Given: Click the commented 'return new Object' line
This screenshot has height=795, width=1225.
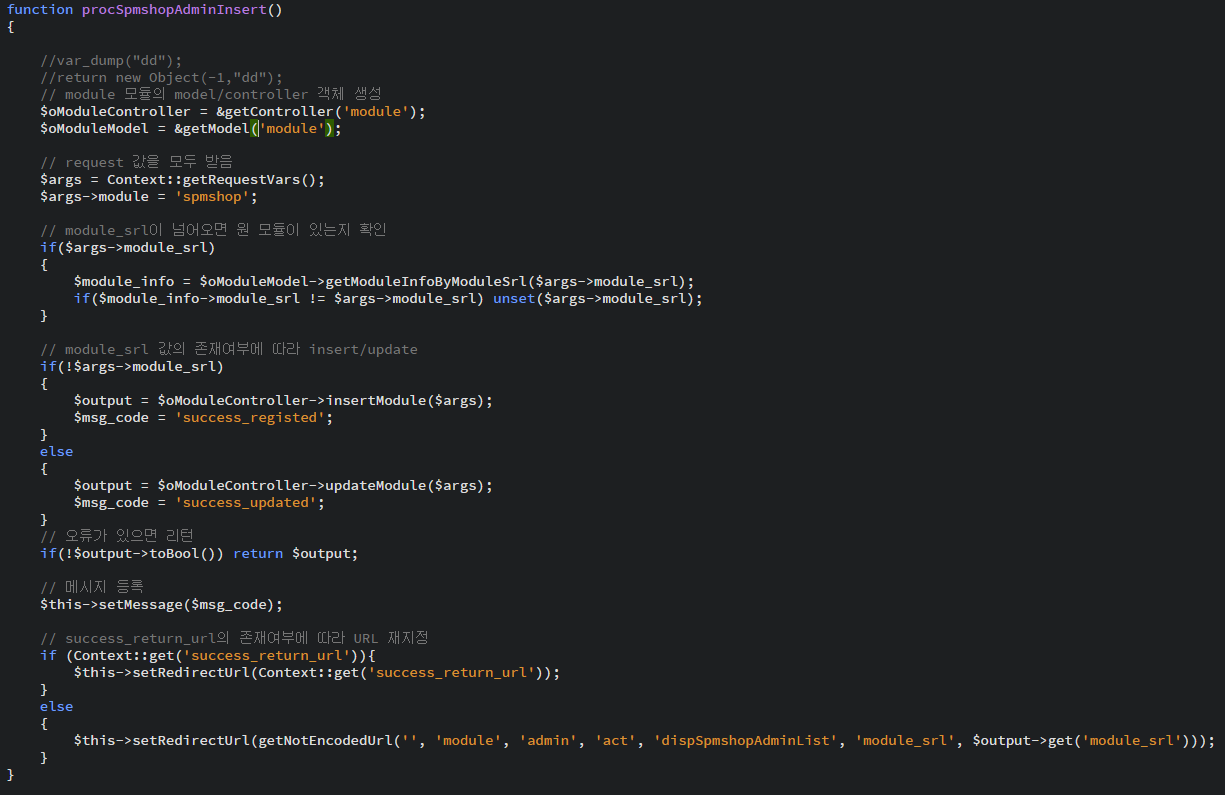Looking at the screenshot, I should (x=162, y=77).
